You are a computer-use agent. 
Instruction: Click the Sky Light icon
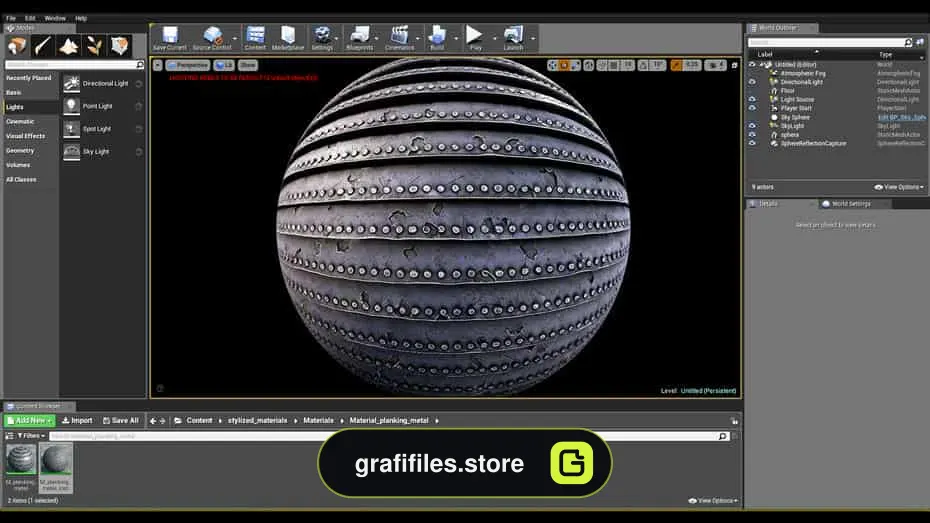[72, 151]
